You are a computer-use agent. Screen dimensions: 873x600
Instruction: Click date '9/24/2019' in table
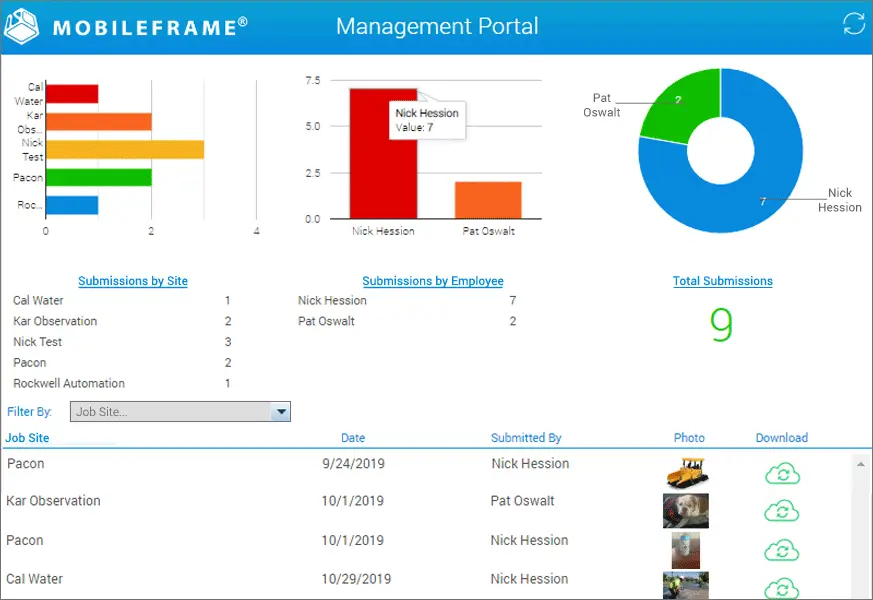(x=354, y=464)
